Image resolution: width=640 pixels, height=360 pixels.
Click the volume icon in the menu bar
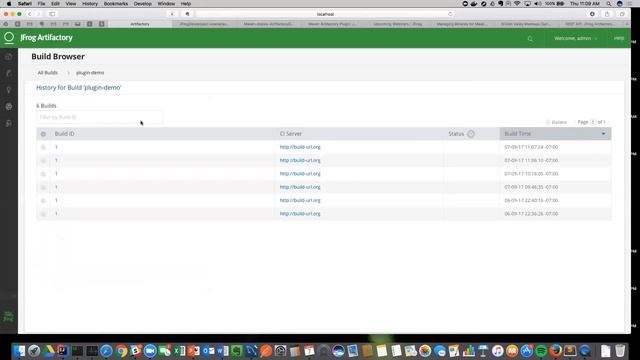coord(538,4)
